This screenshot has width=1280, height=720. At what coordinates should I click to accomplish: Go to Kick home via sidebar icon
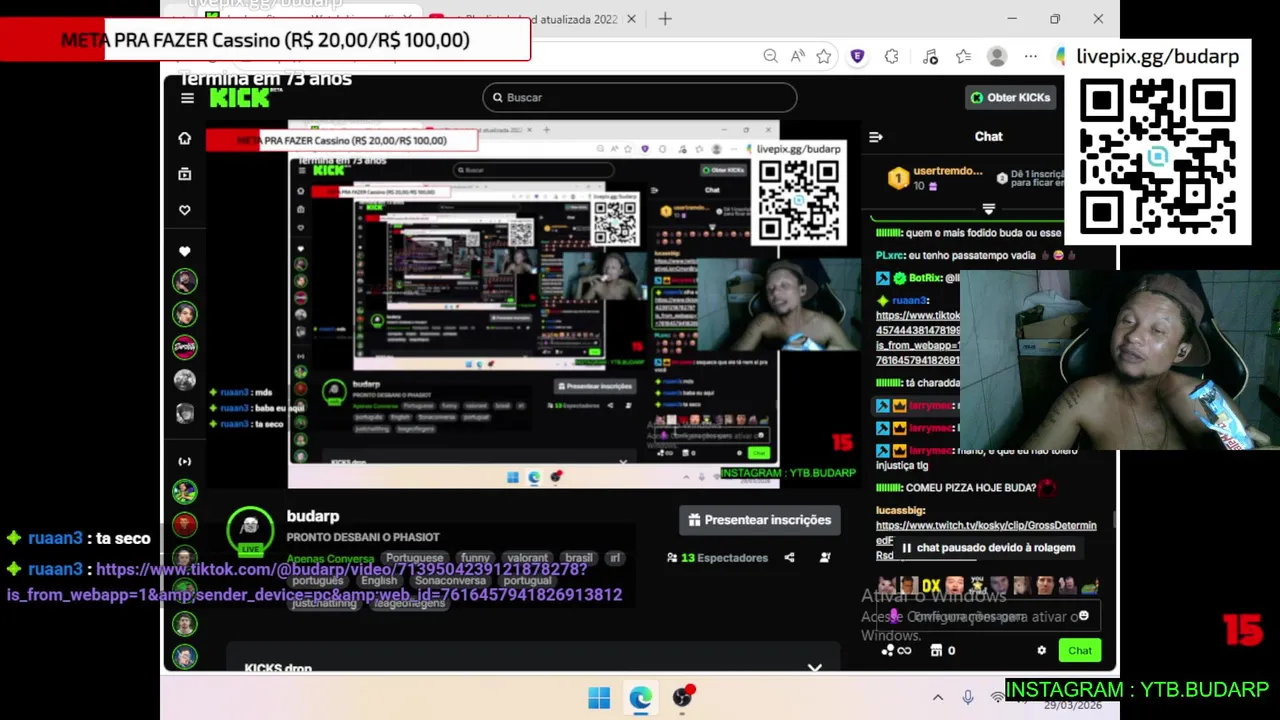click(184, 138)
